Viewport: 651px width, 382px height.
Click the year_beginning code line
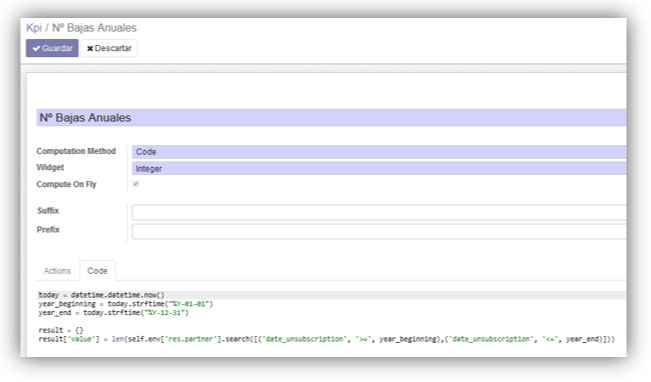click(126, 304)
